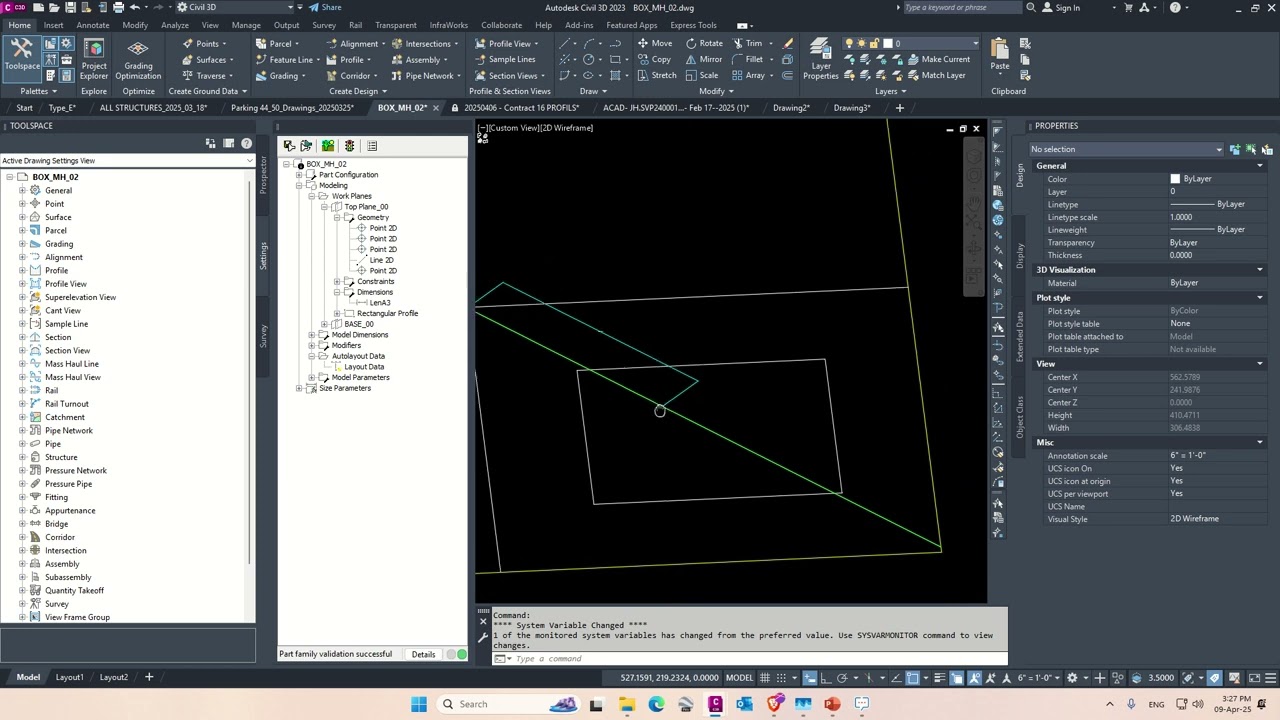This screenshot has width=1280, height=720.
Task: Select the Scale tool
Action: [702, 75]
